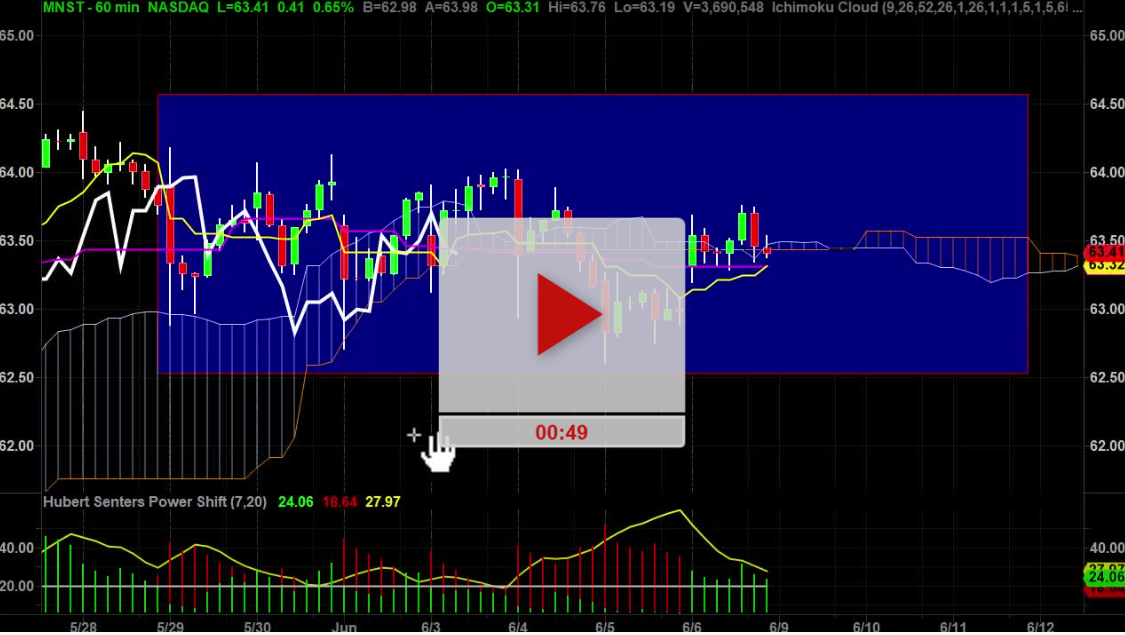This screenshot has height=635, width=1125.
Task: Click the red 63.41 last price tag
Action: click(1106, 254)
